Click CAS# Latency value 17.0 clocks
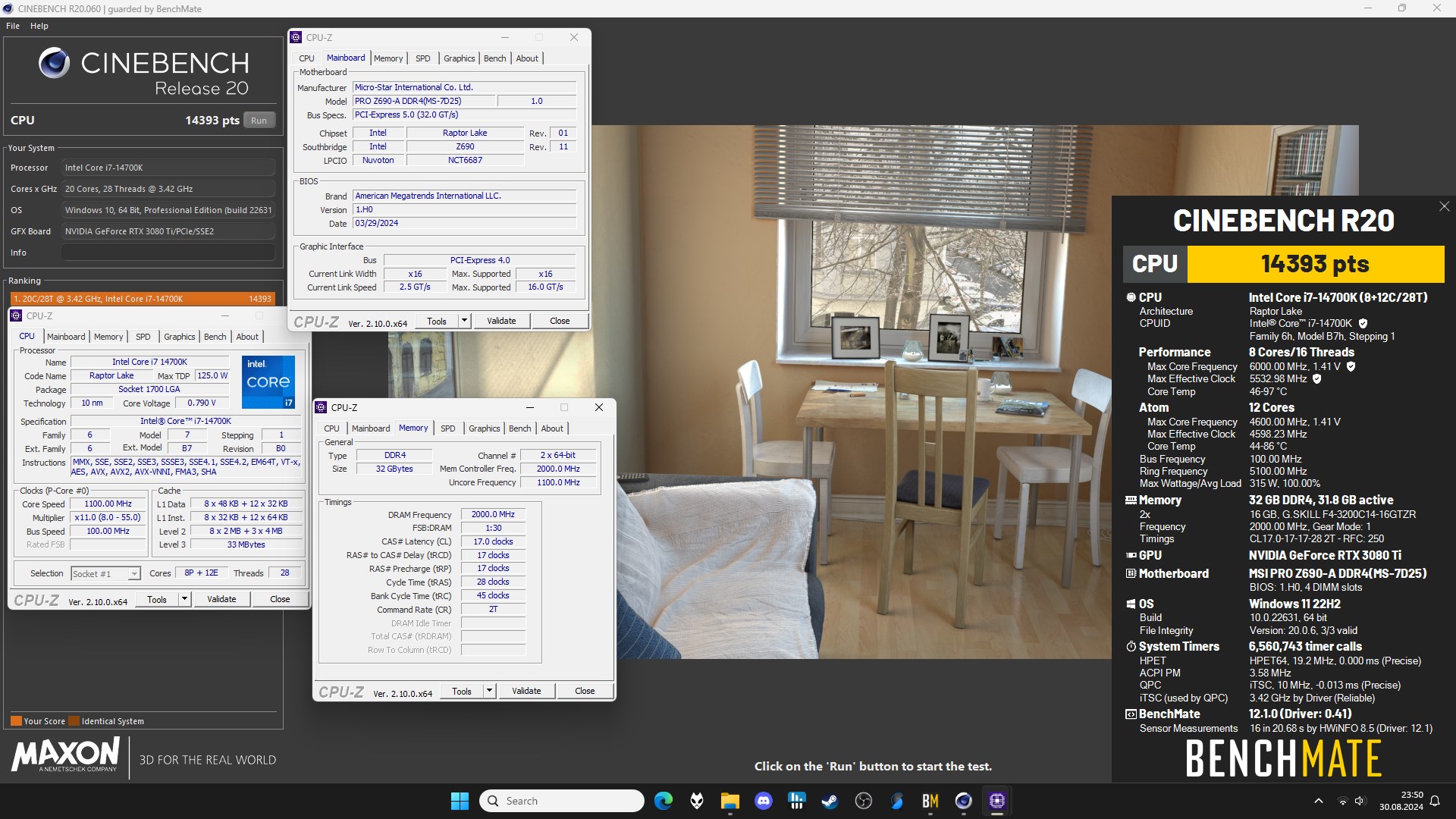The image size is (1456, 819). coord(493,541)
